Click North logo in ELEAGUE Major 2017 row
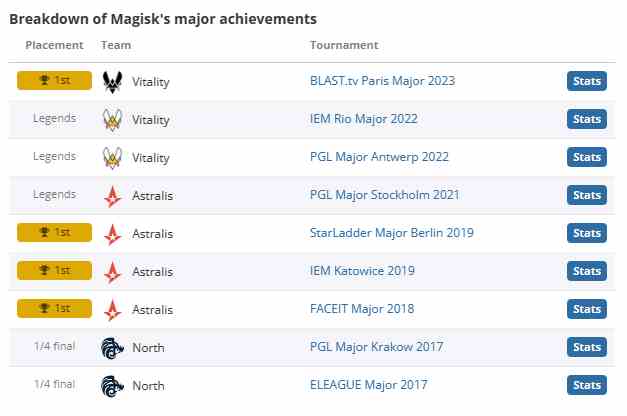The height and width of the screenshot is (416, 627). (x=112, y=386)
